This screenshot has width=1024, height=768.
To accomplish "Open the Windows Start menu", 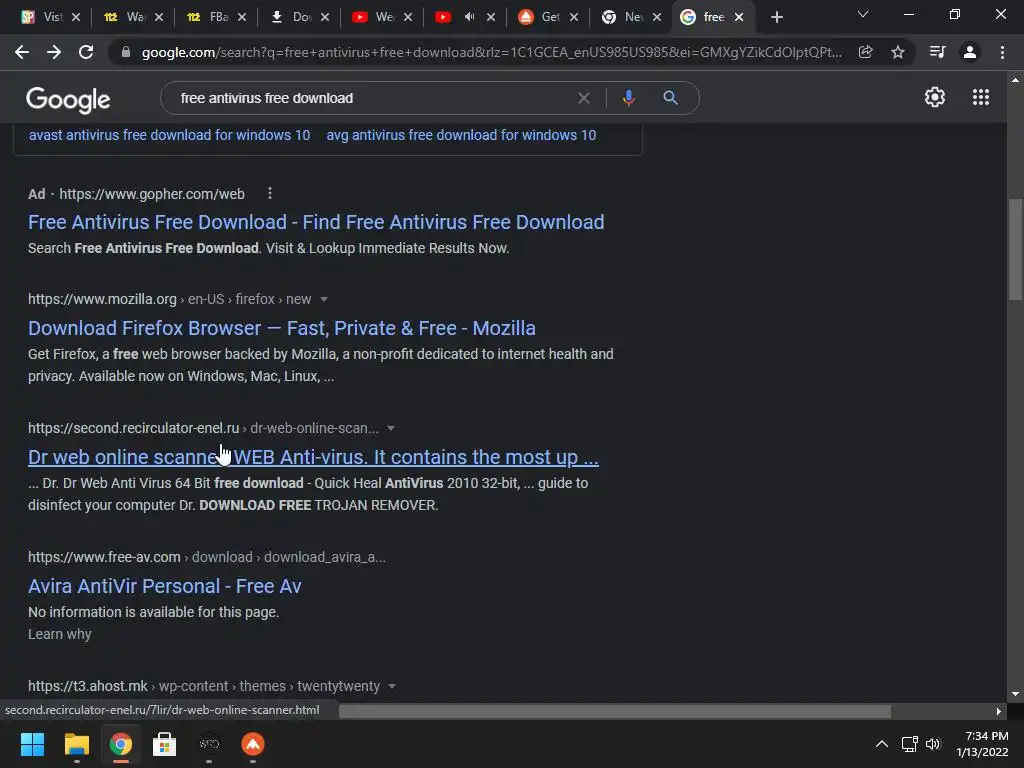I will pos(32,744).
